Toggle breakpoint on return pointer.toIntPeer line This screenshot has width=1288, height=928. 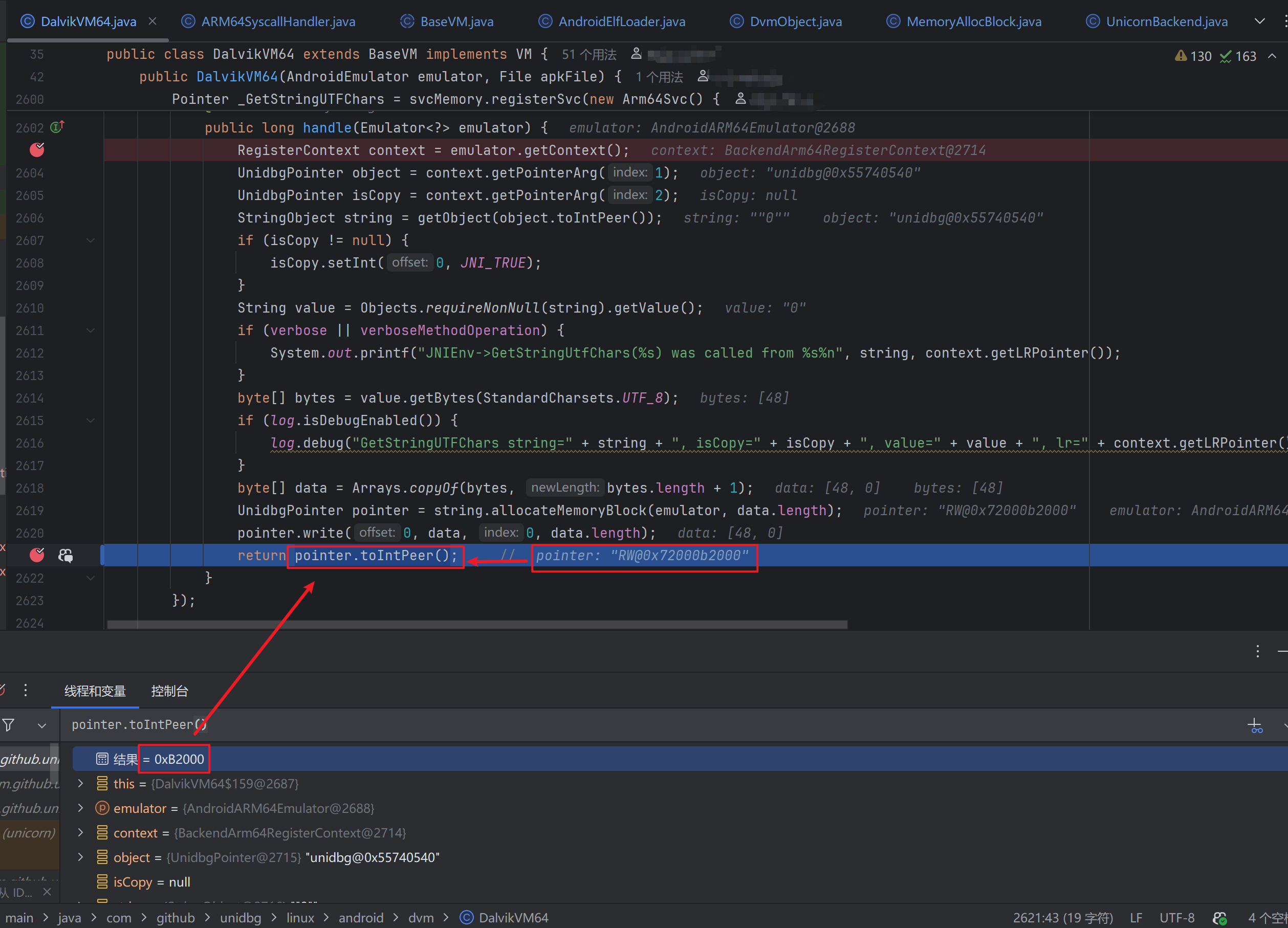coord(37,555)
